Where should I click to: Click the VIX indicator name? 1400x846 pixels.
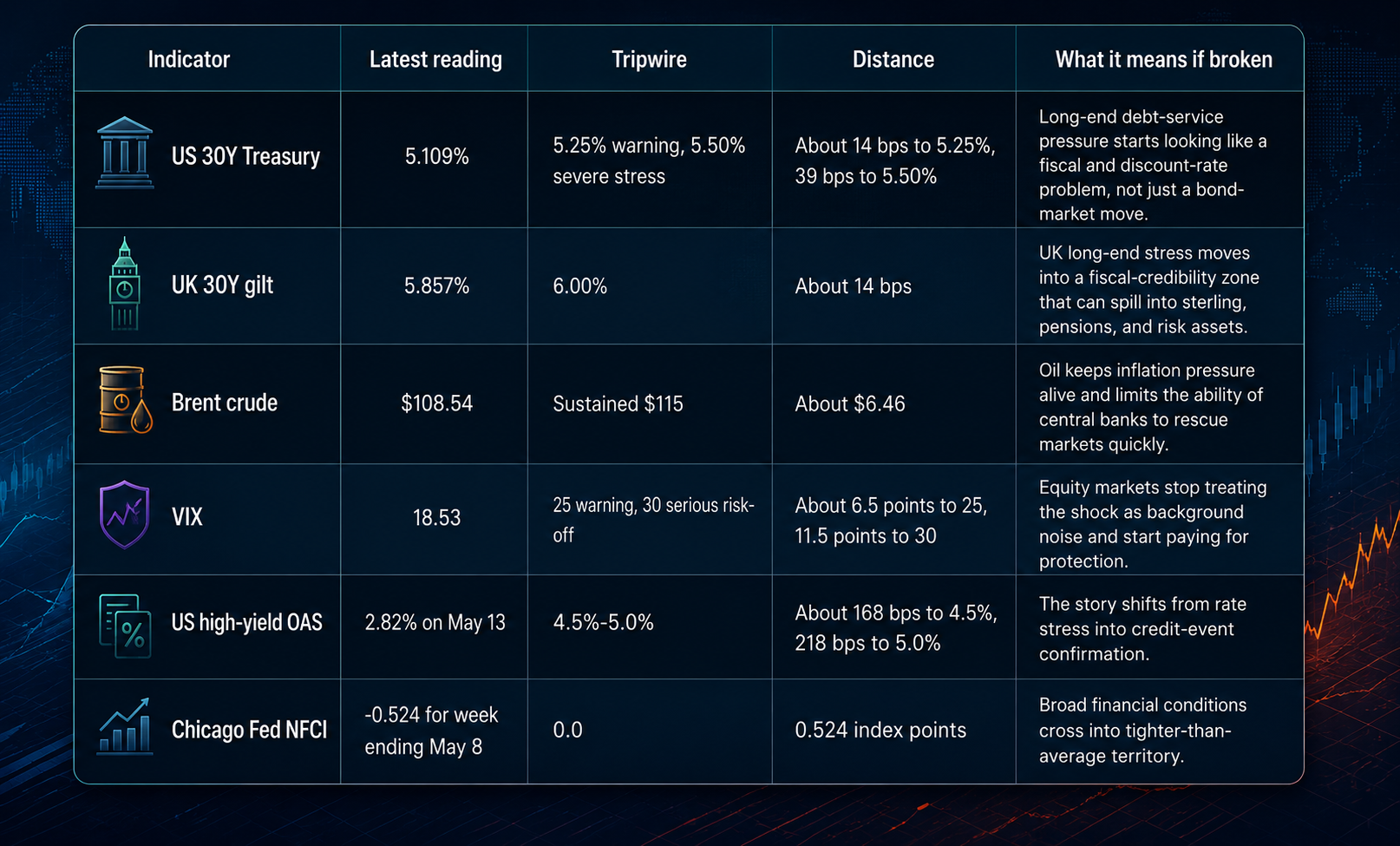(186, 517)
